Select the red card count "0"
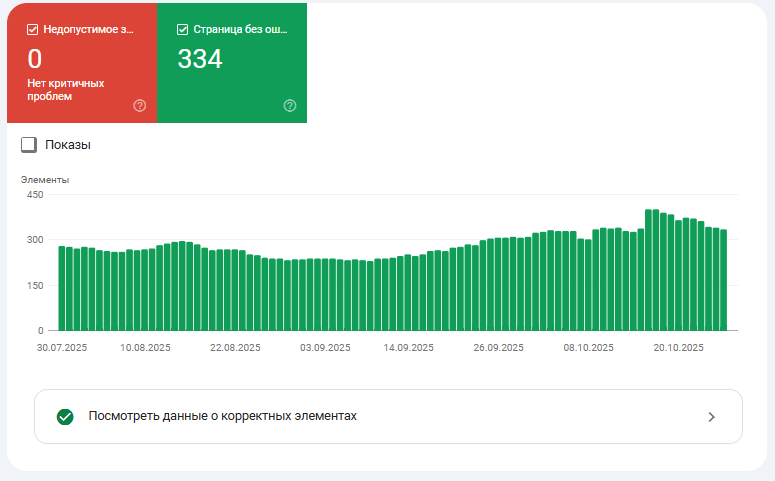Viewport: 775px width, 481px height. (35, 59)
